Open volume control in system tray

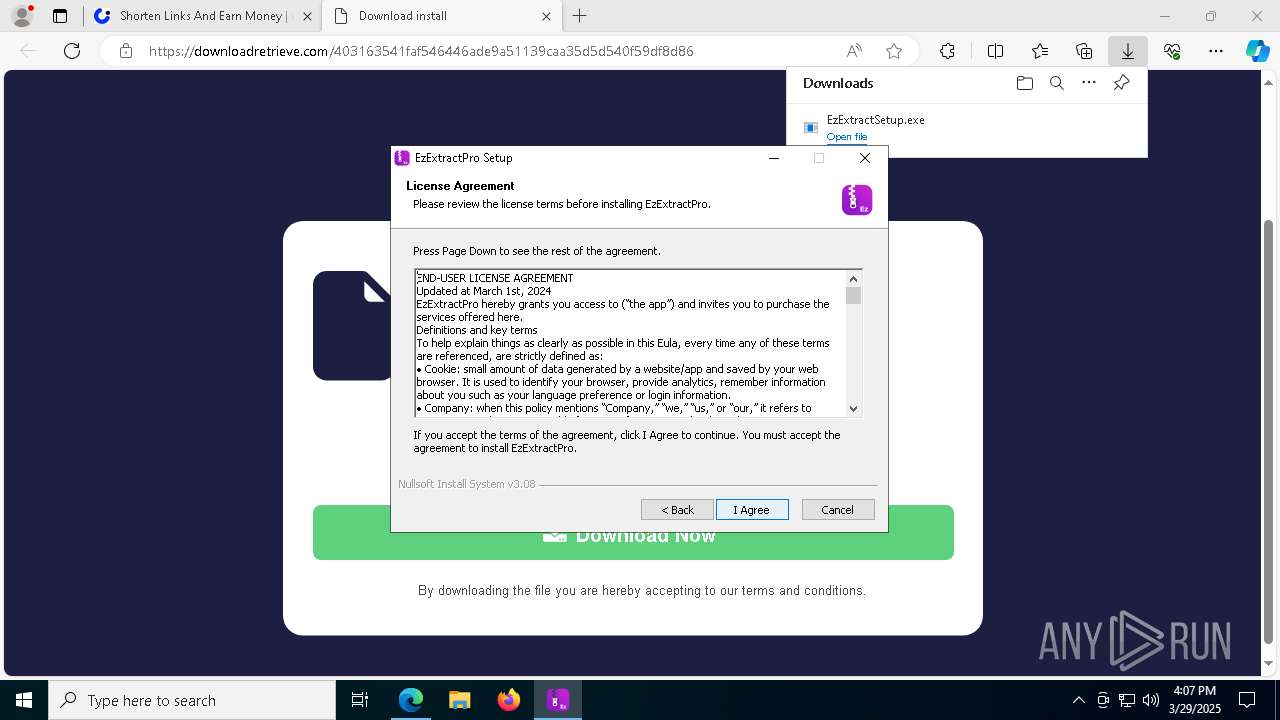pyautogui.click(x=1151, y=700)
